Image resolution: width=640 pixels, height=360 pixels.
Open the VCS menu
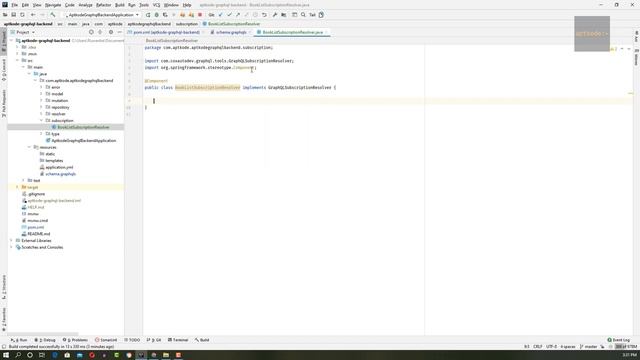tap(156, 5)
